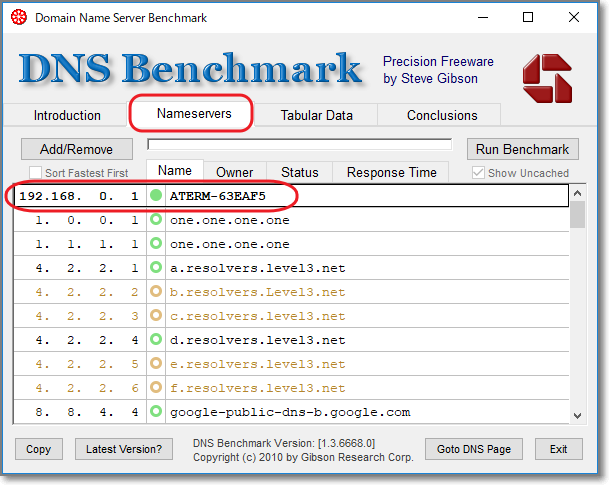
Task: Open the Conclusions tab
Action: pyautogui.click(x=442, y=115)
